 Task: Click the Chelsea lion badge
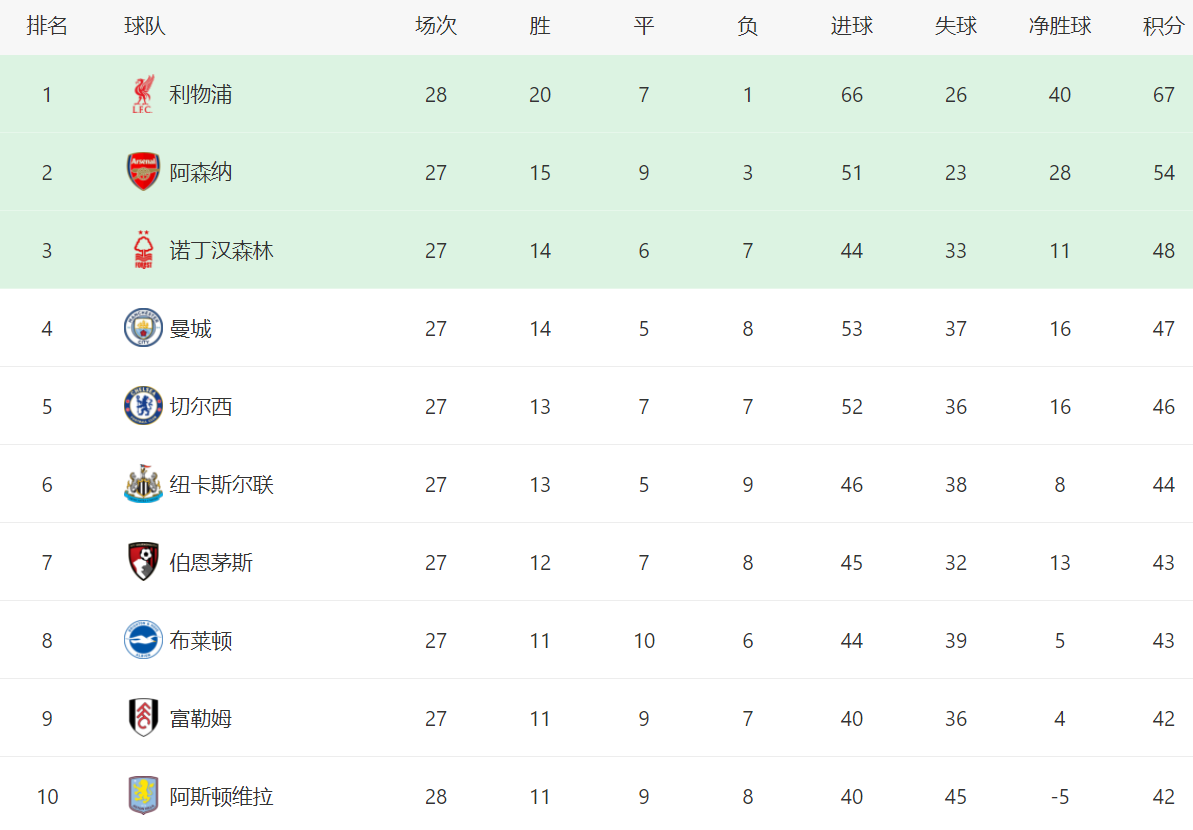pyautogui.click(x=143, y=406)
